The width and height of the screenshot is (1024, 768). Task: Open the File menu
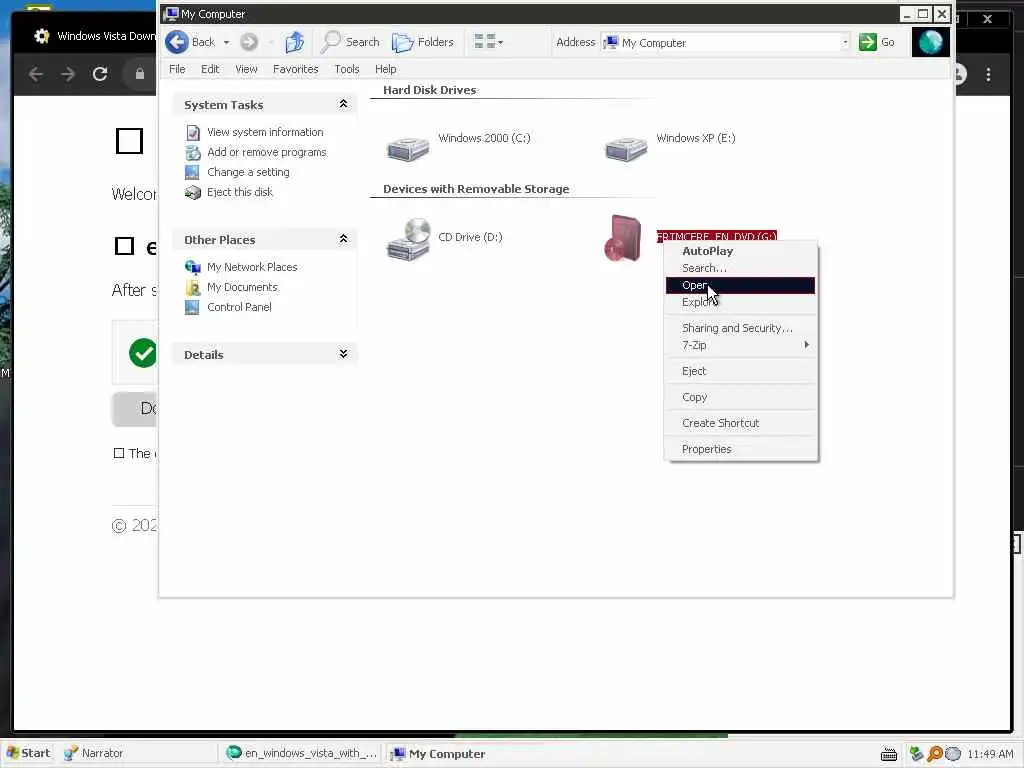[177, 69]
